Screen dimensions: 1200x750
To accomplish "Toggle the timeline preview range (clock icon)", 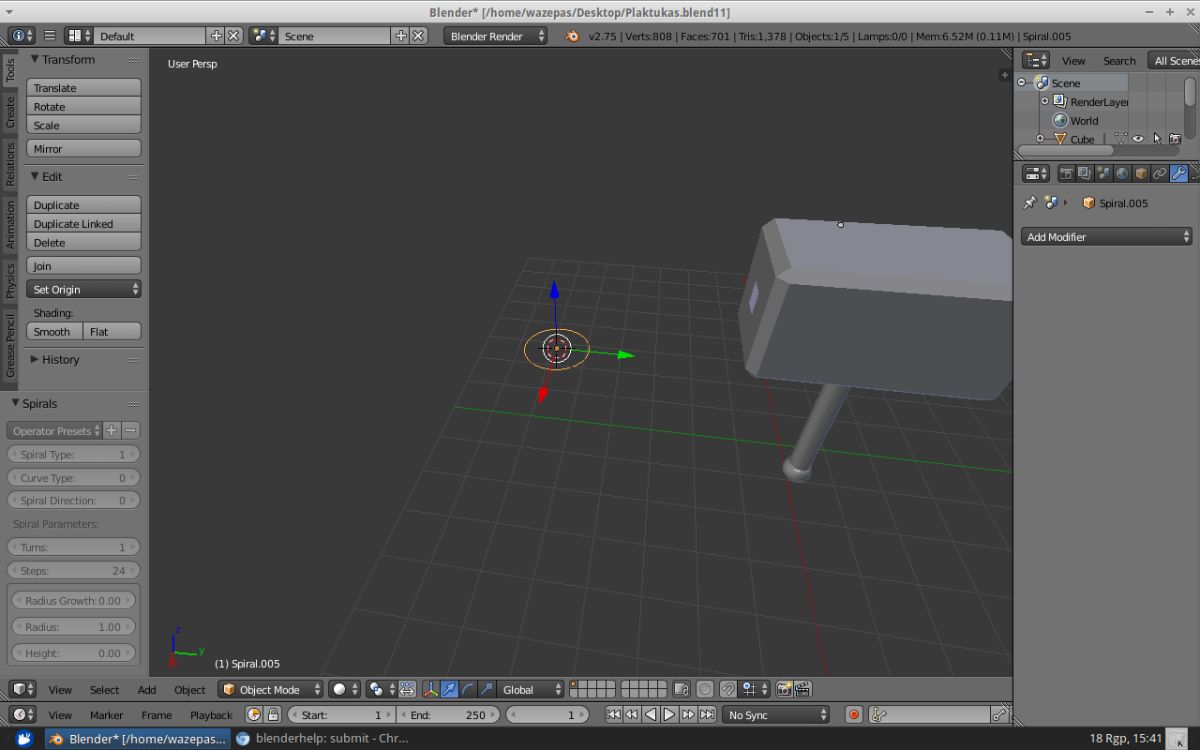I will (254, 715).
